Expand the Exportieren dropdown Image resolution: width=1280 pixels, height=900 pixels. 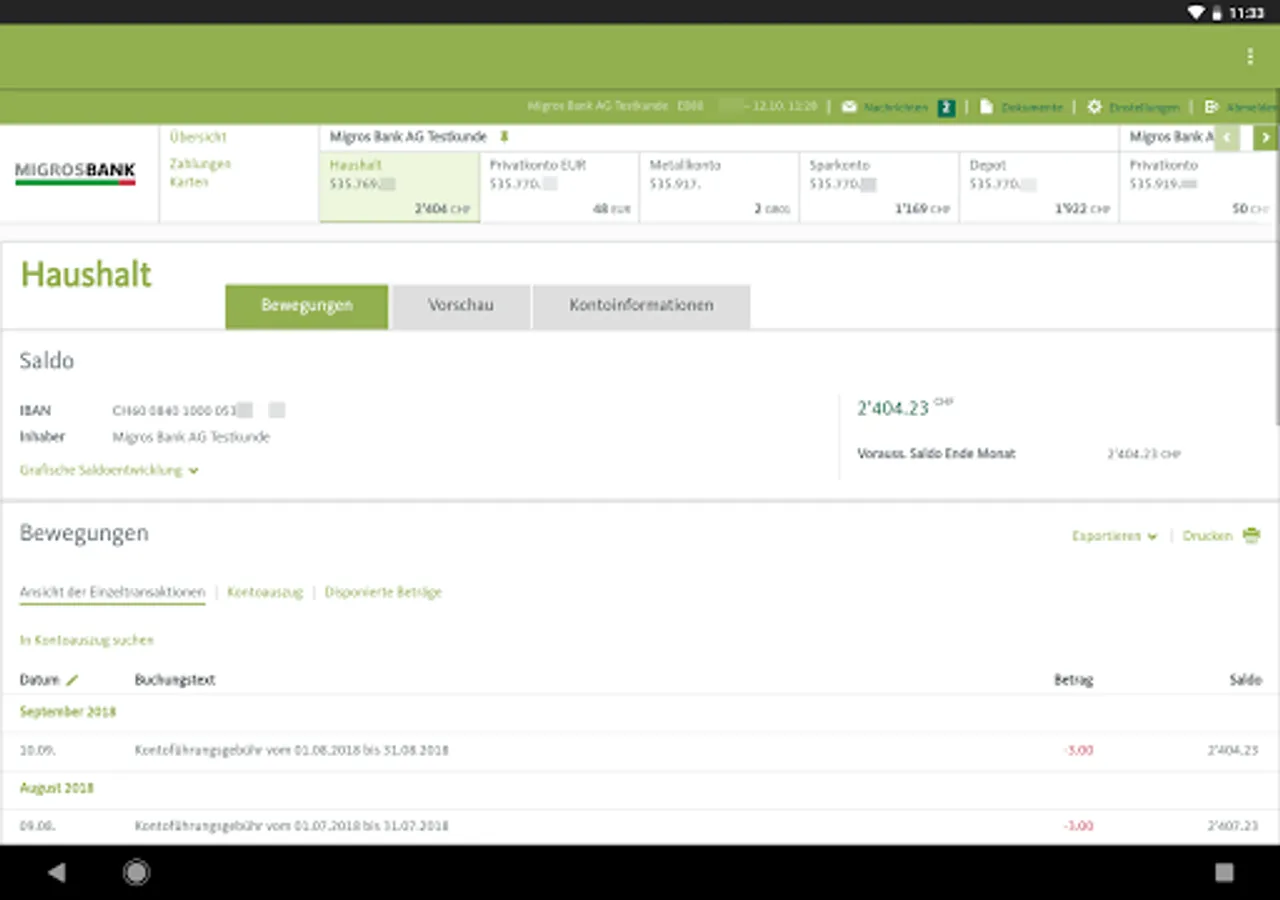1115,537
